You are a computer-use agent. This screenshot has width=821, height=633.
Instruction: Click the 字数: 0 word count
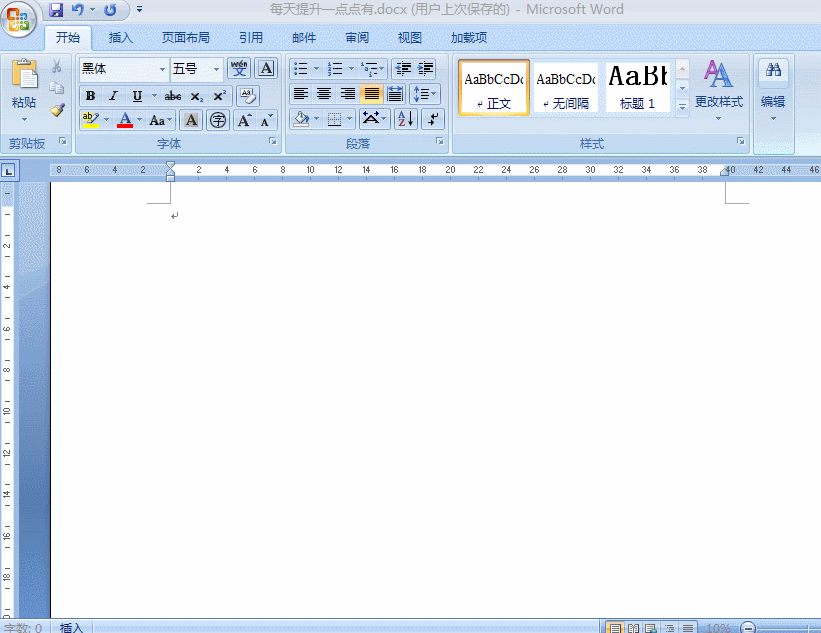(23, 628)
